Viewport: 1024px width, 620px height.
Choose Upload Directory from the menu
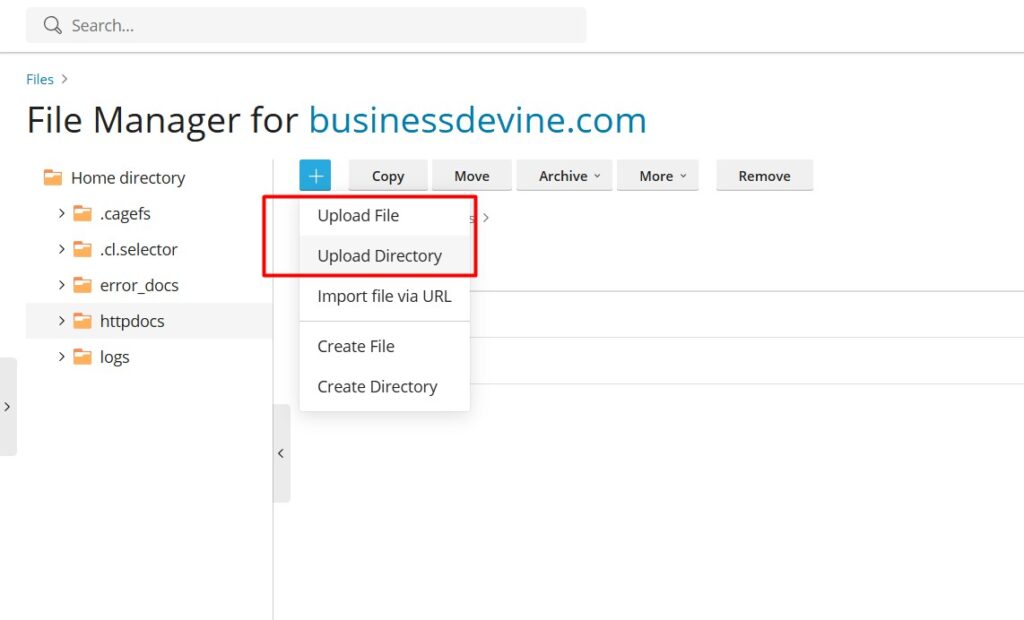[385, 256]
